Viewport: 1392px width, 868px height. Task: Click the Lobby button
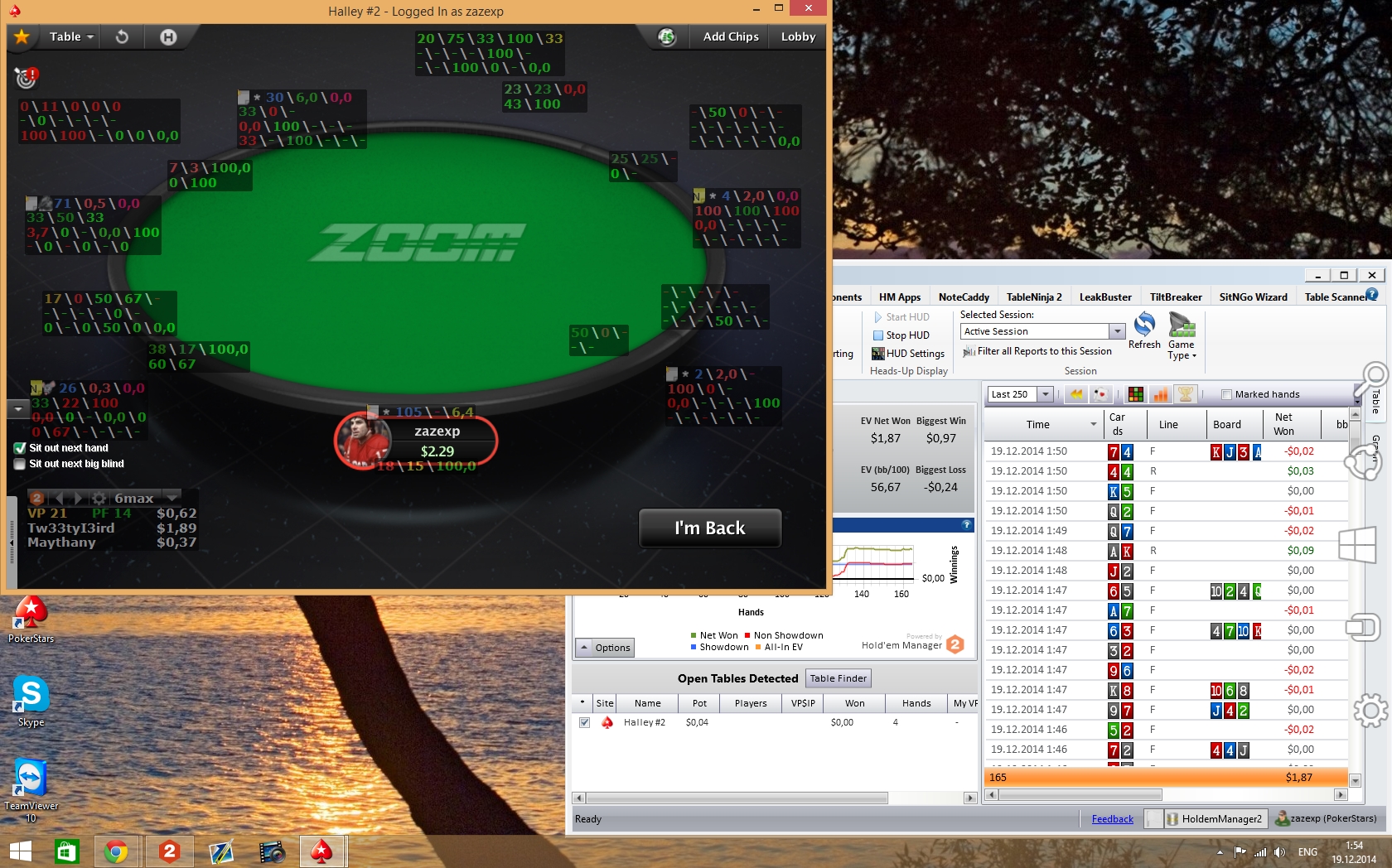click(x=799, y=36)
